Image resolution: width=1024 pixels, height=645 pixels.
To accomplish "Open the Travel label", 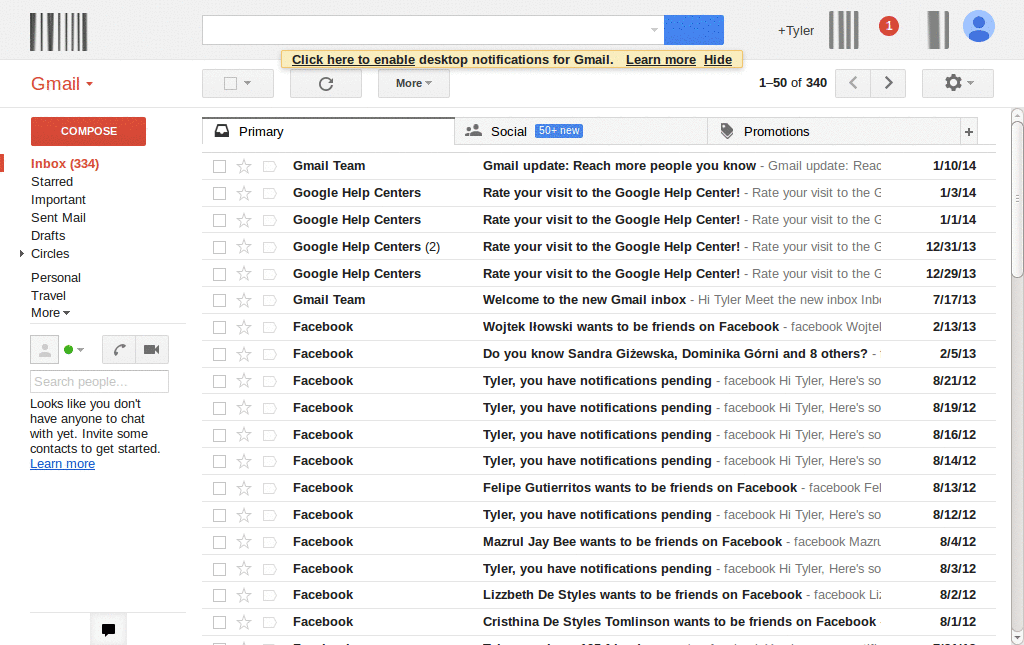I will (x=48, y=296).
